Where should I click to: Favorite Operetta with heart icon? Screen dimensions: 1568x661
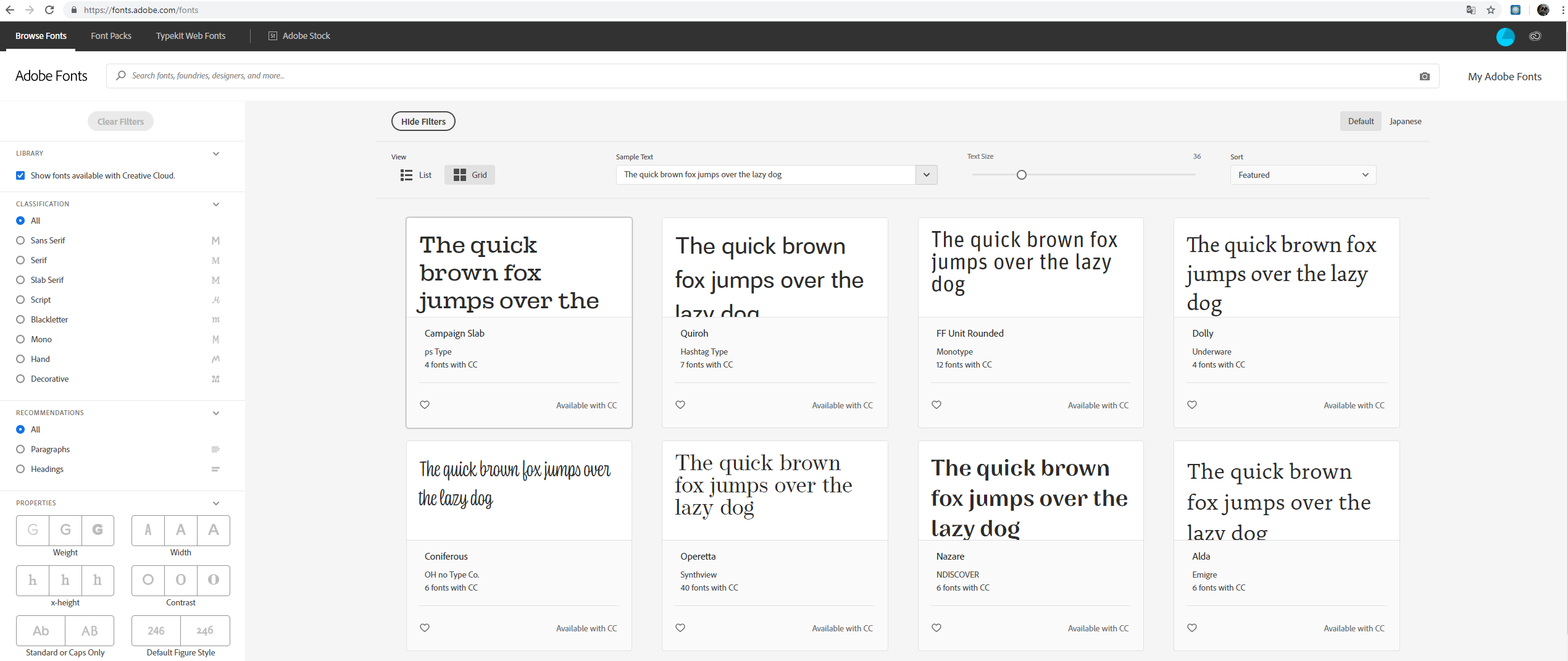(680, 628)
